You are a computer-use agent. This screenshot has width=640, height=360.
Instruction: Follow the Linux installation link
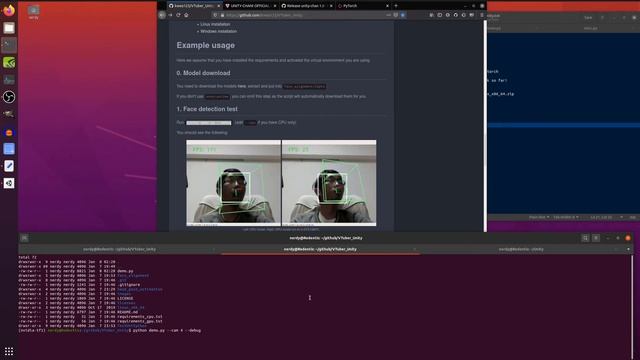click(x=215, y=24)
